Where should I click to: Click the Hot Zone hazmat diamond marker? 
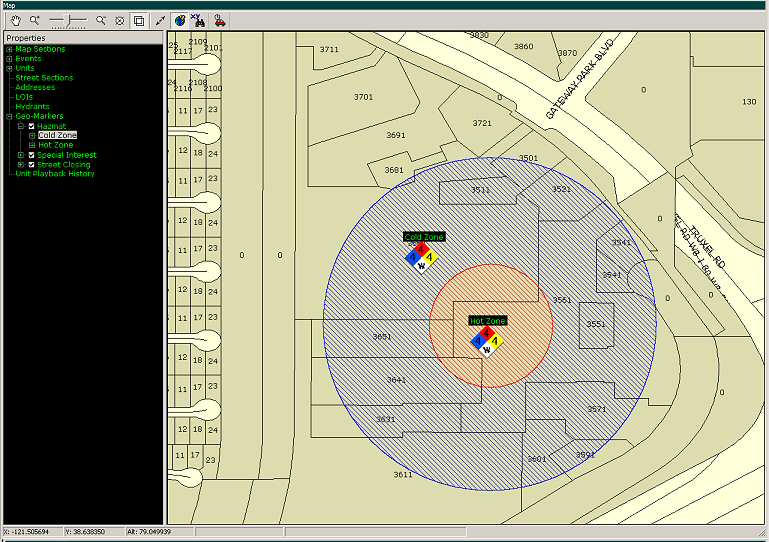tap(486, 340)
